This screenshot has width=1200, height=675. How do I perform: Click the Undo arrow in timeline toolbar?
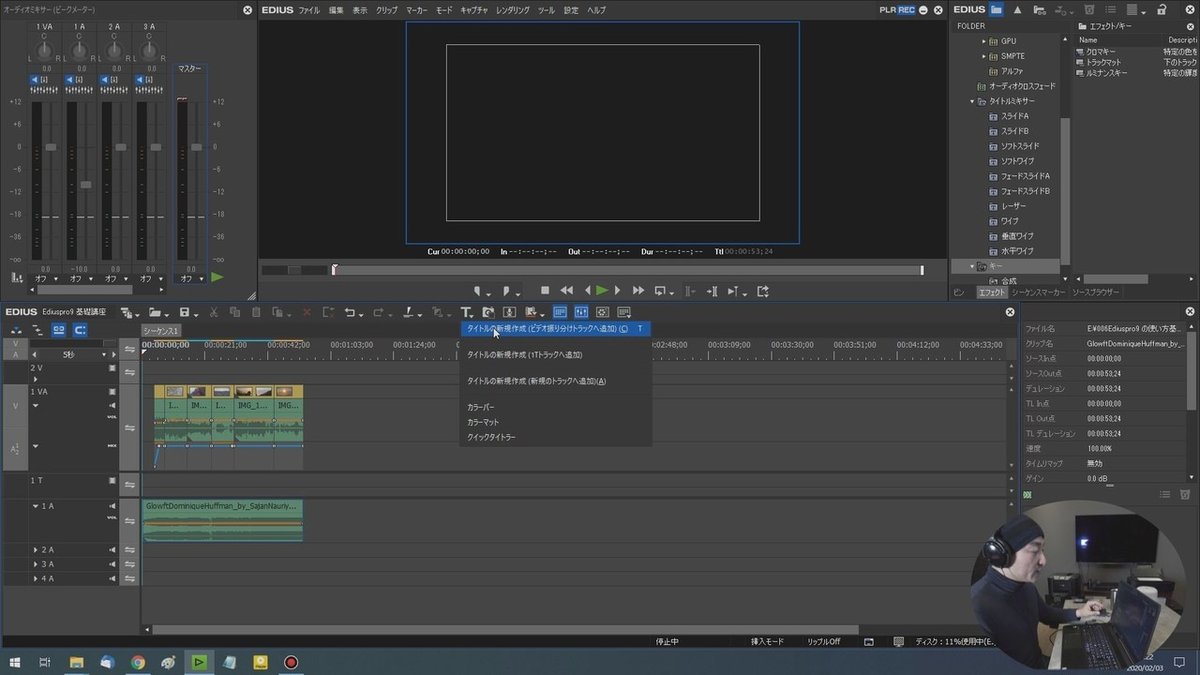(x=350, y=313)
